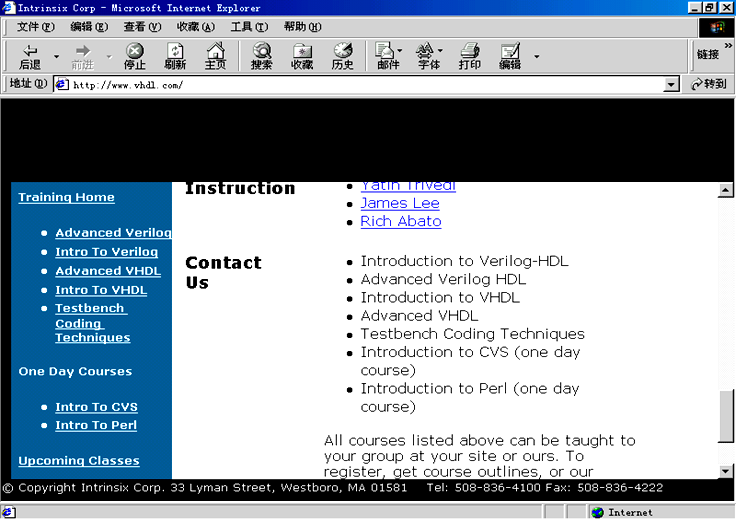Screen dimensions: 736x520
Task: Open the Yatin Trivedi instructor link
Action: 408,187
